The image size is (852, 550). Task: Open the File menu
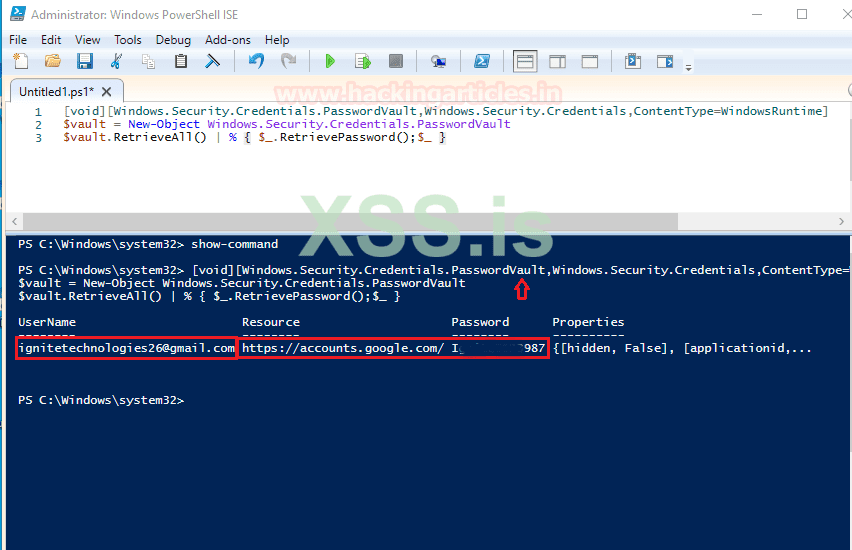coord(18,40)
